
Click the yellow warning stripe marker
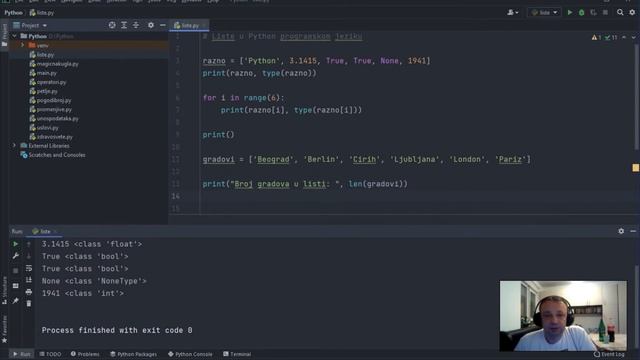(x=636, y=168)
